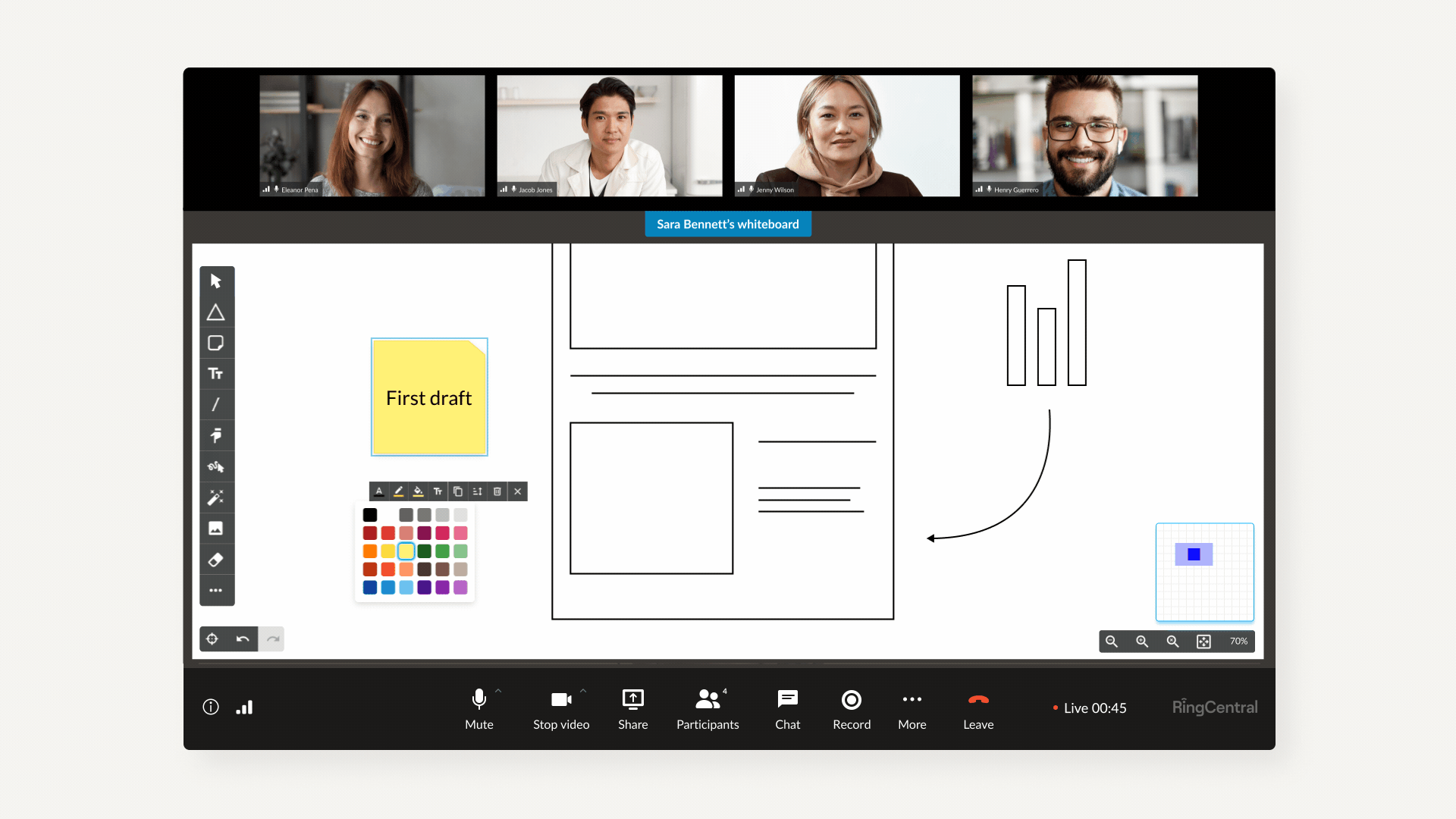Select the Line/Pen tool
This screenshot has width=1456, height=819.
pos(216,405)
